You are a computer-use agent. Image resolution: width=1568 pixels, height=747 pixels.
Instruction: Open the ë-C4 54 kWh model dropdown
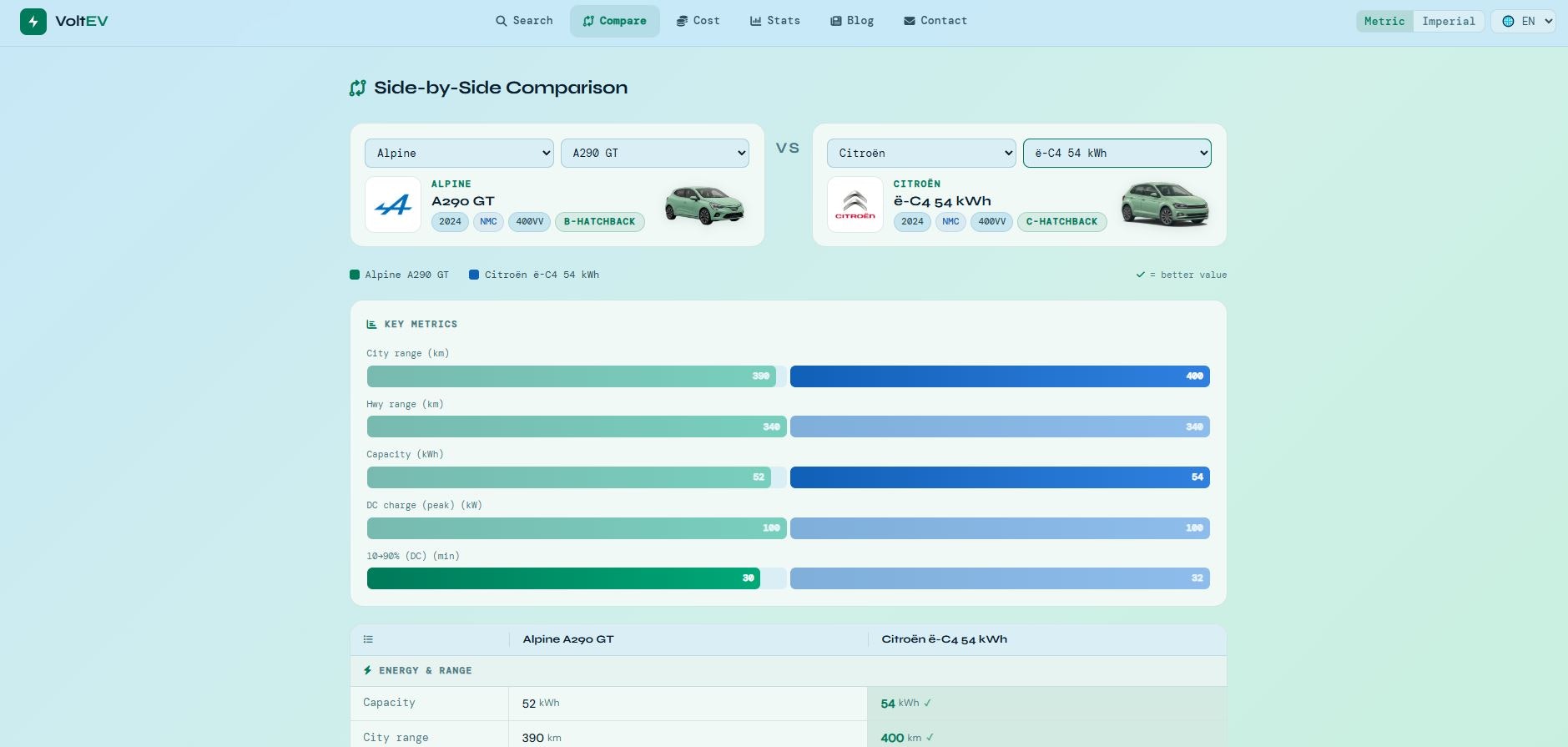pyautogui.click(x=1117, y=153)
